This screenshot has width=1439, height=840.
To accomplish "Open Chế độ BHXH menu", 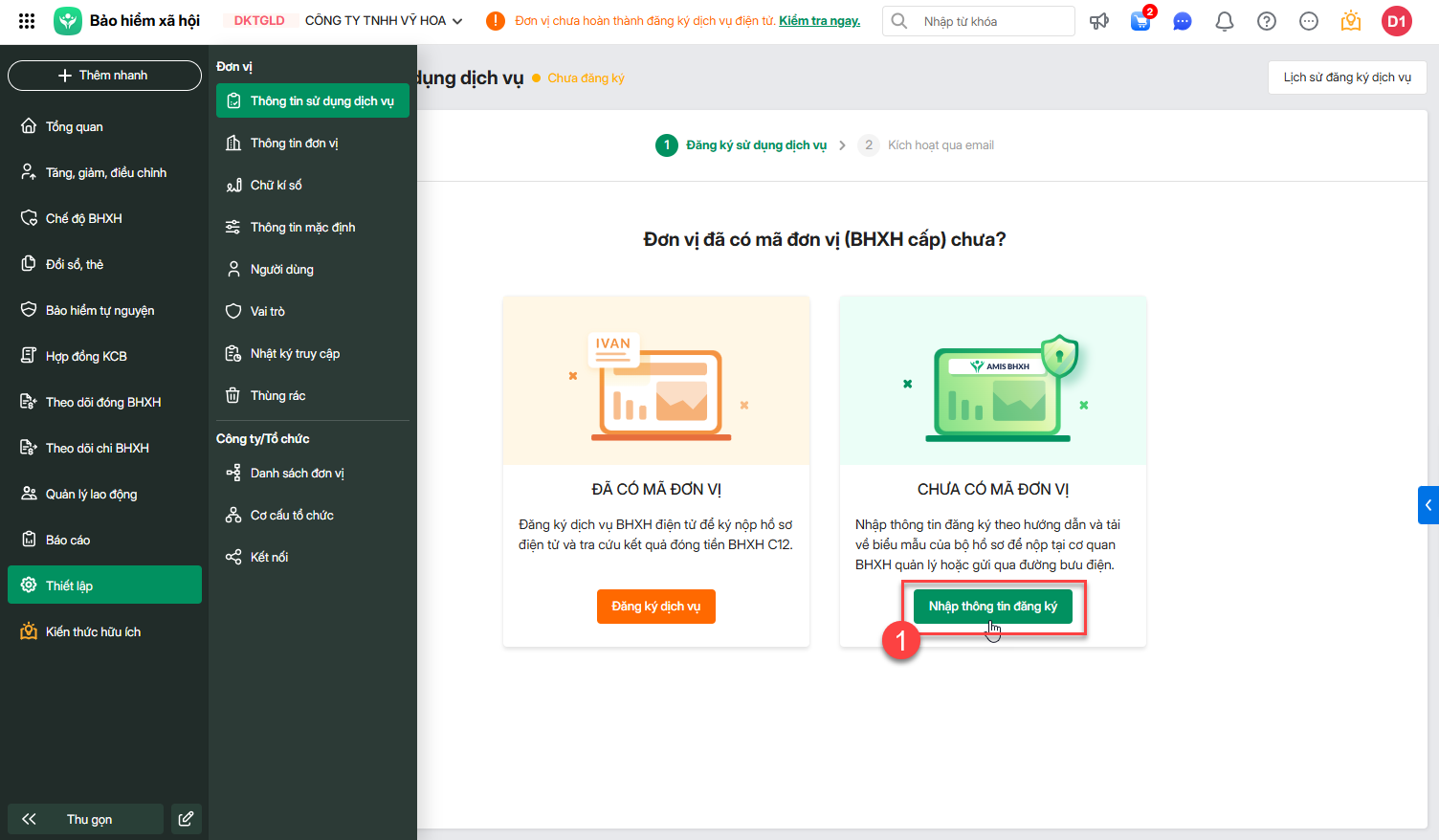I will 104,218.
